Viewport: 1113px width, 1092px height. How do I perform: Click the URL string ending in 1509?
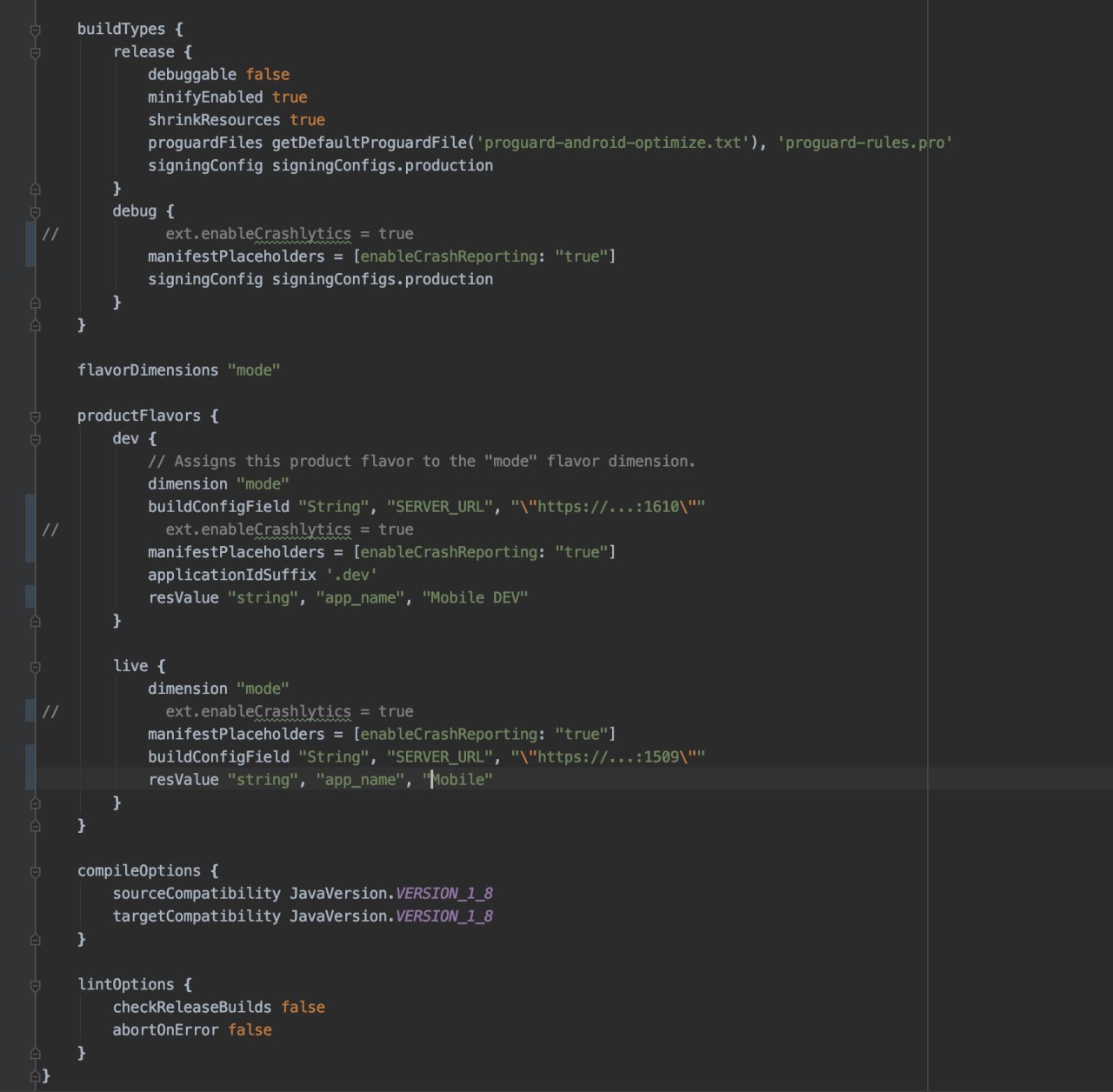coord(608,757)
